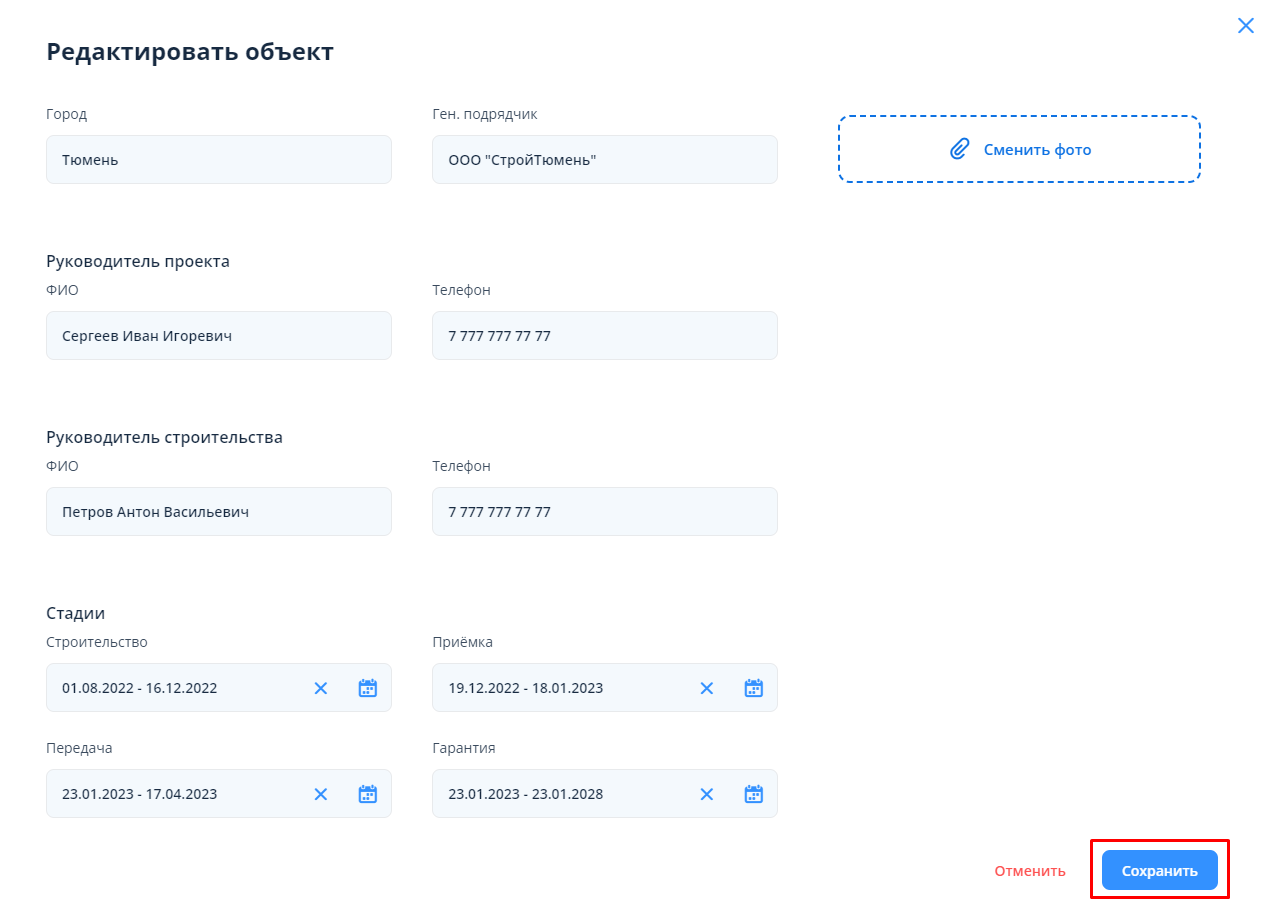Edit construction manager's Телефон field
Screen dimensions: 1262x915
click(x=604, y=512)
